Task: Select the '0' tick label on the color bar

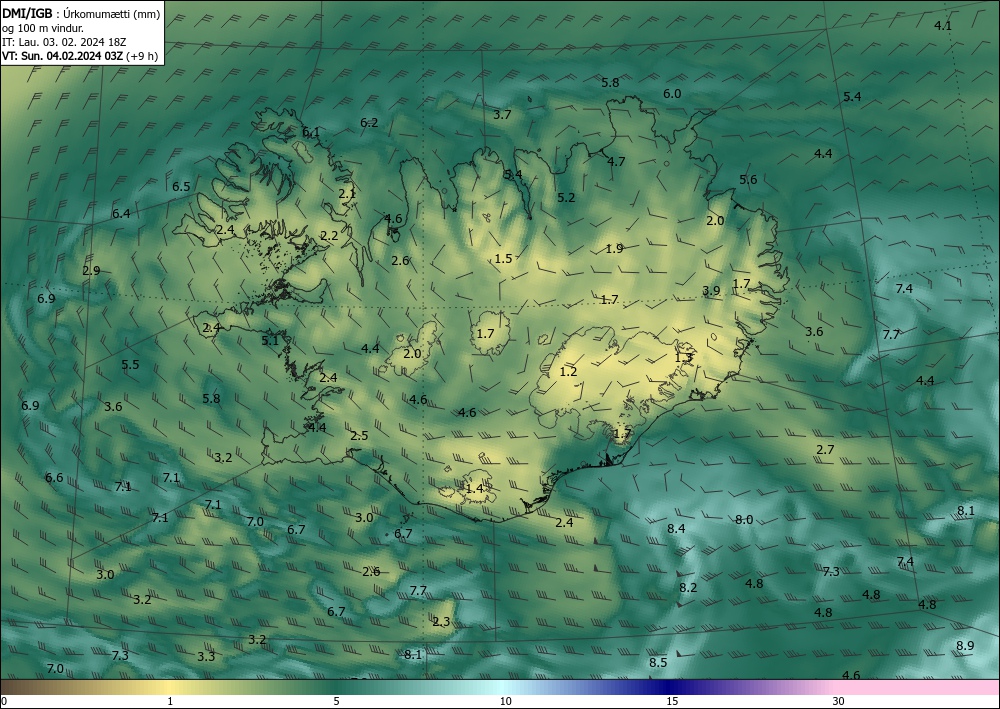Action: [x=4, y=701]
